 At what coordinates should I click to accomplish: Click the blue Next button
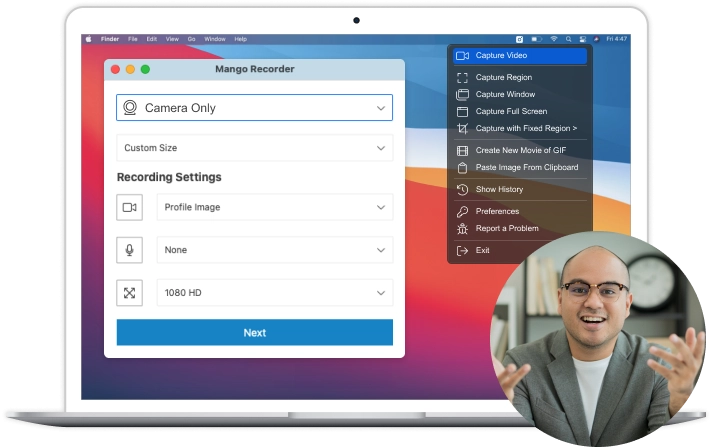click(255, 333)
